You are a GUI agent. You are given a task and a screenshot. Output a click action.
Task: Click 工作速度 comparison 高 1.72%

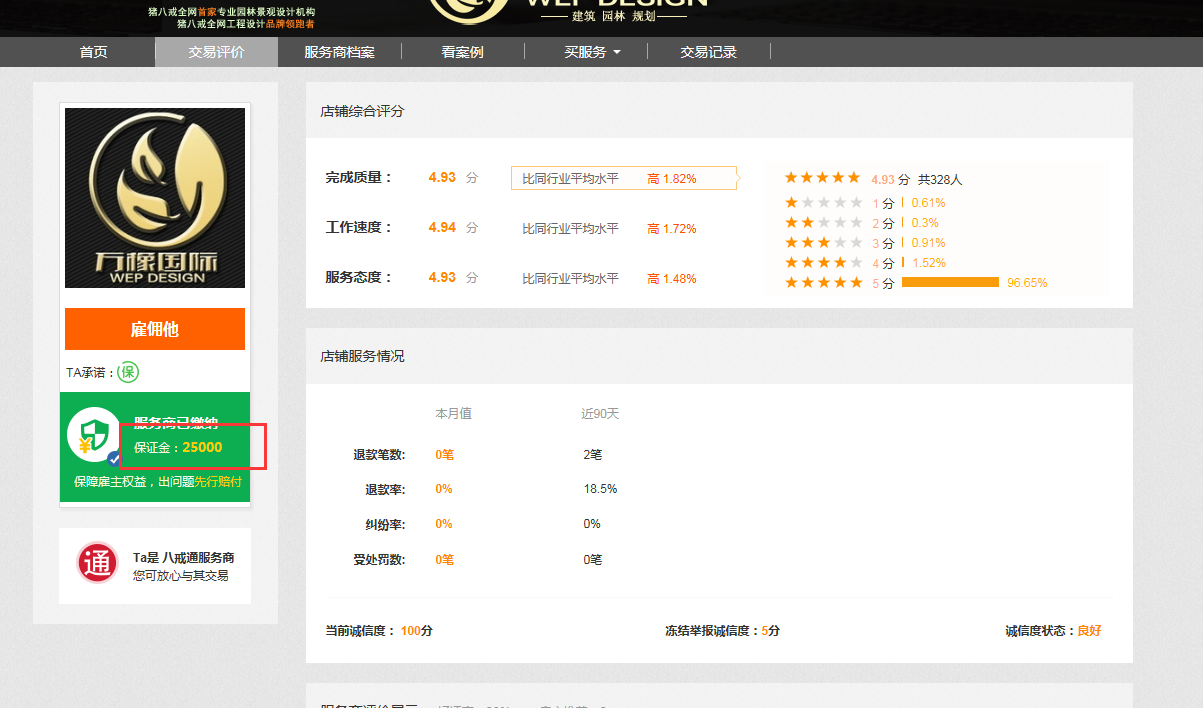[671, 229]
